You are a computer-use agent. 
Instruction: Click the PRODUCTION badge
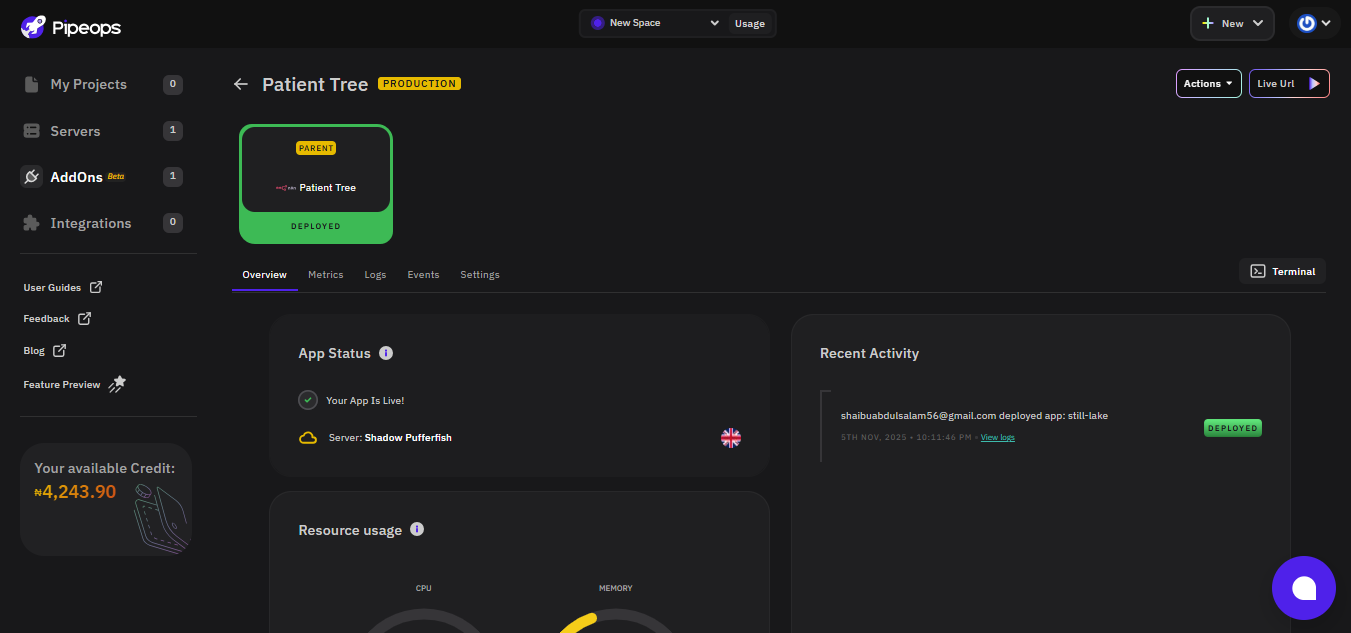click(420, 84)
